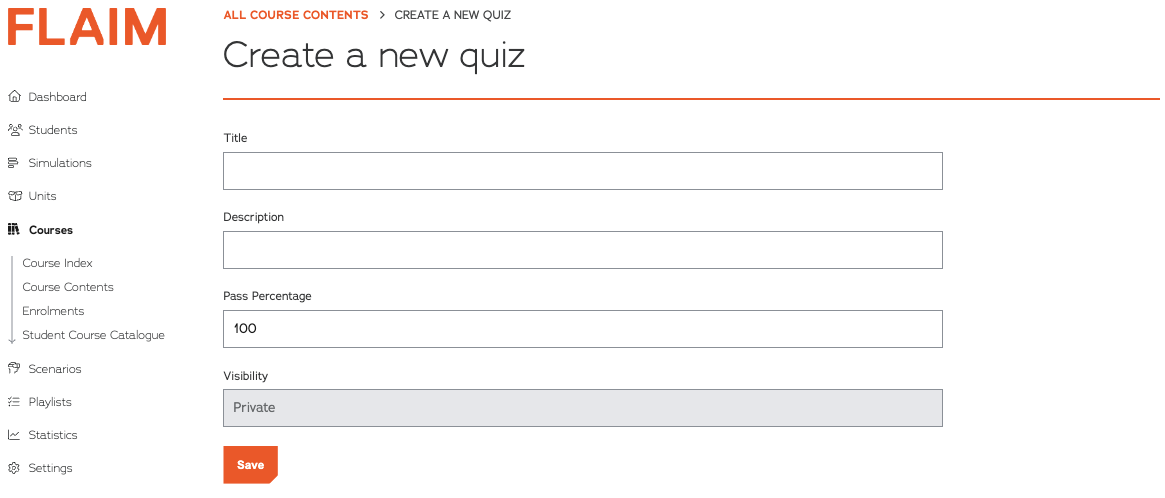The height and width of the screenshot is (498, 1165).
Task: Click the Settings gear icon
Action: pos(14,468)
